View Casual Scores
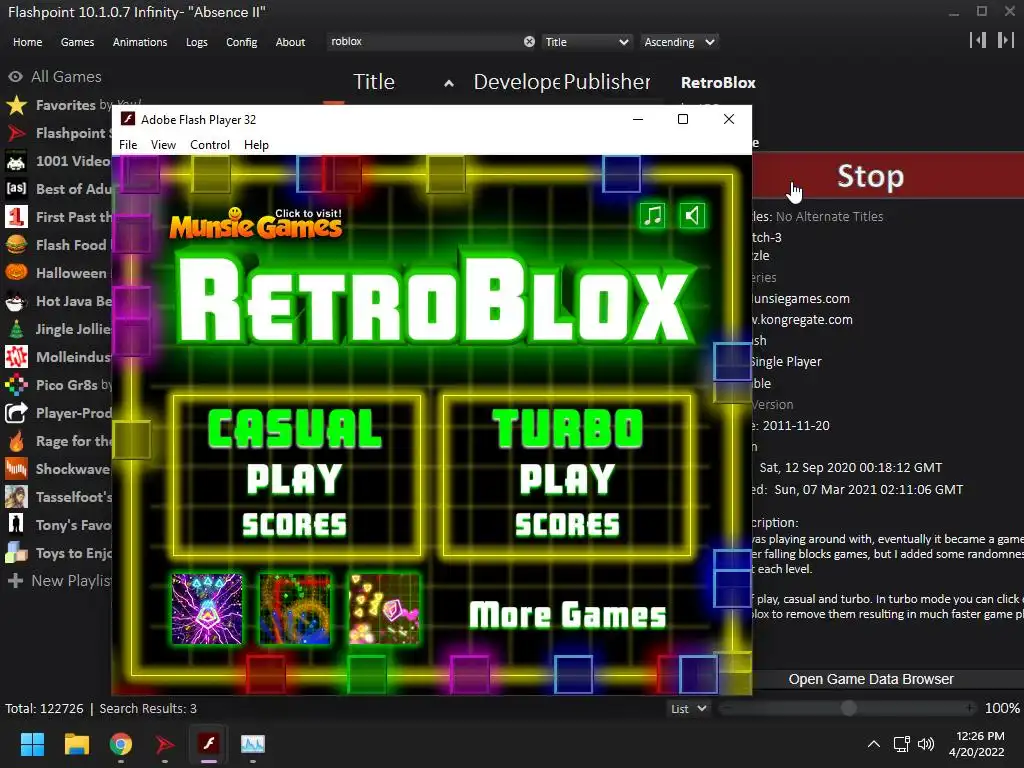 click(295, 524)
